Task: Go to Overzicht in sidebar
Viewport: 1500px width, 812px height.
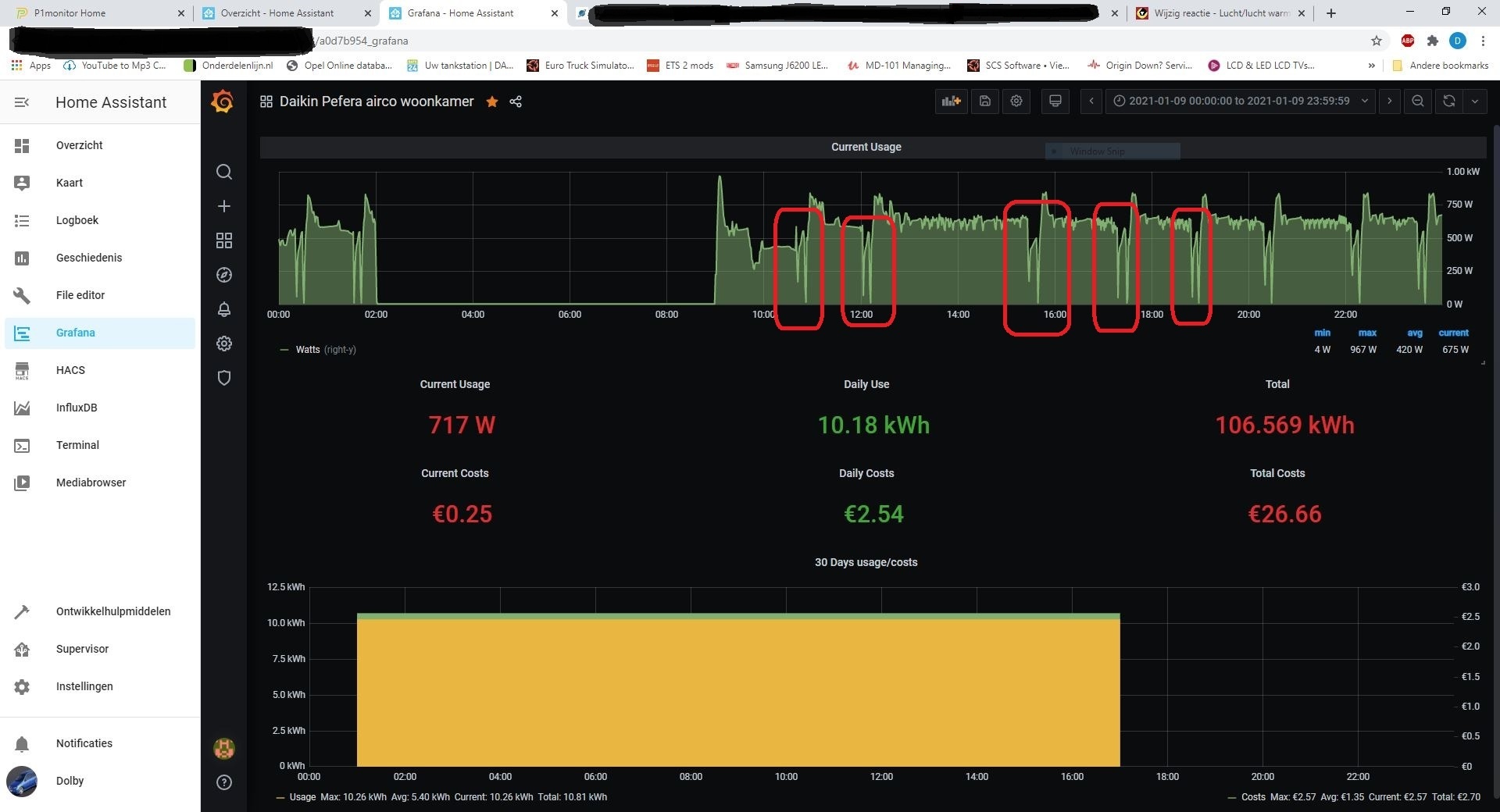Action: point(100,145)
